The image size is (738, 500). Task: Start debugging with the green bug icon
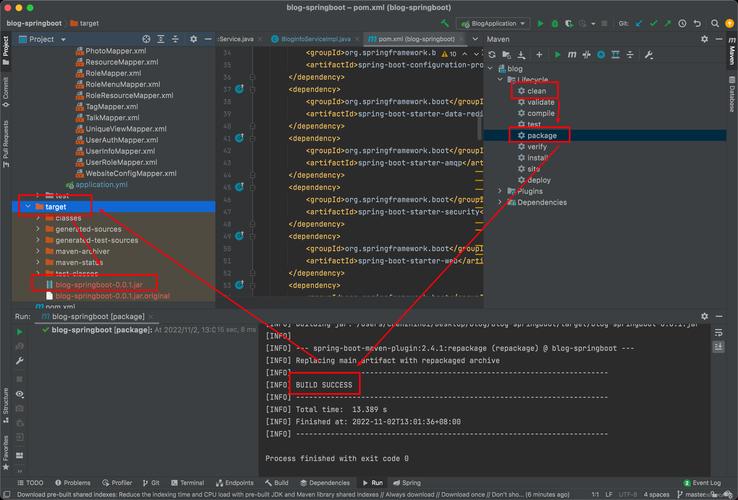tap(555, 23)
